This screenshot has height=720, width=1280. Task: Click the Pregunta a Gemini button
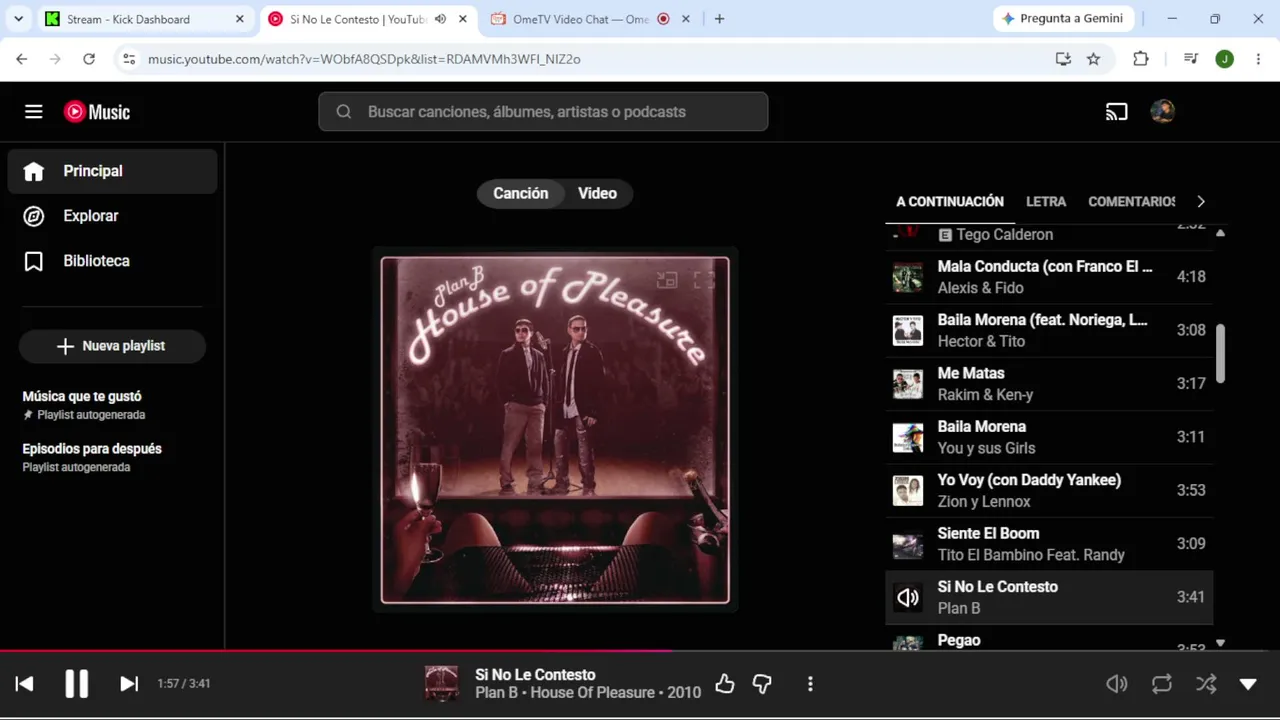click(1062, 19)
